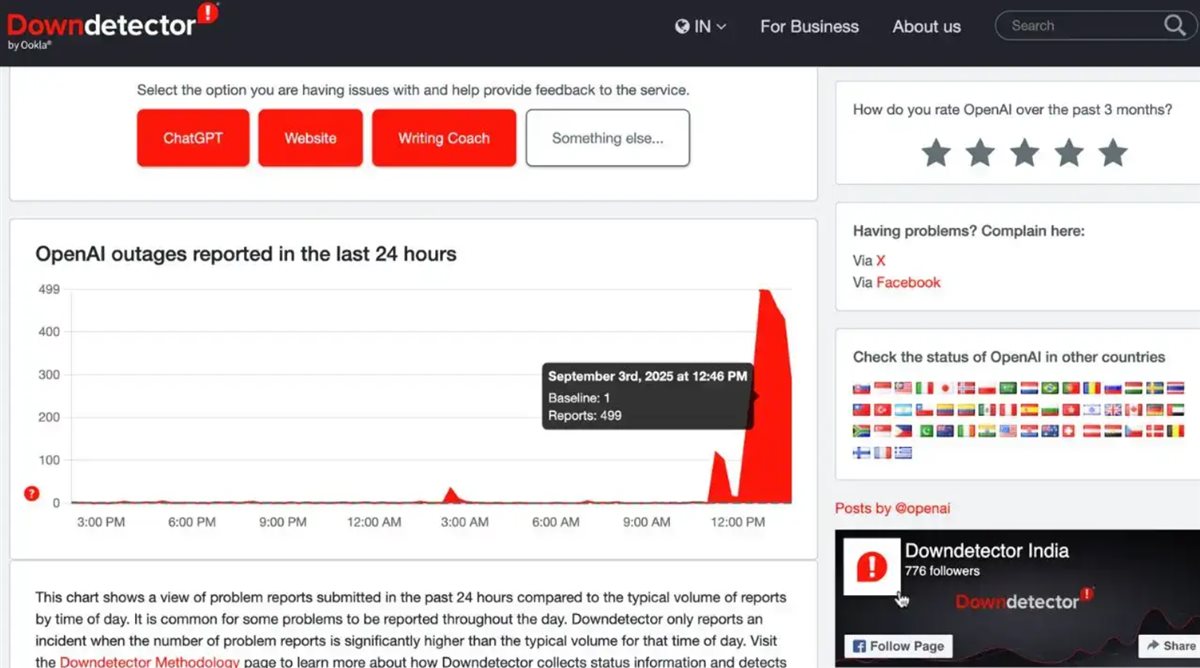Check OpenAI status via Japan flag
Screen dimensions: 1200x668
tap(945, 388)
